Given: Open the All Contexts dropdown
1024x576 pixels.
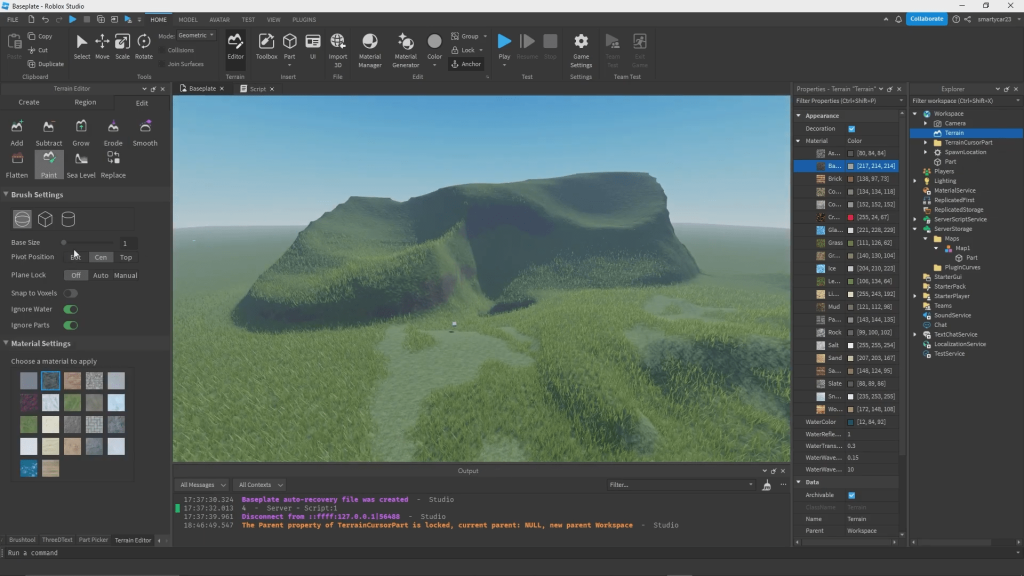Looking at the screenshot, I should click(x=261, y=485).
